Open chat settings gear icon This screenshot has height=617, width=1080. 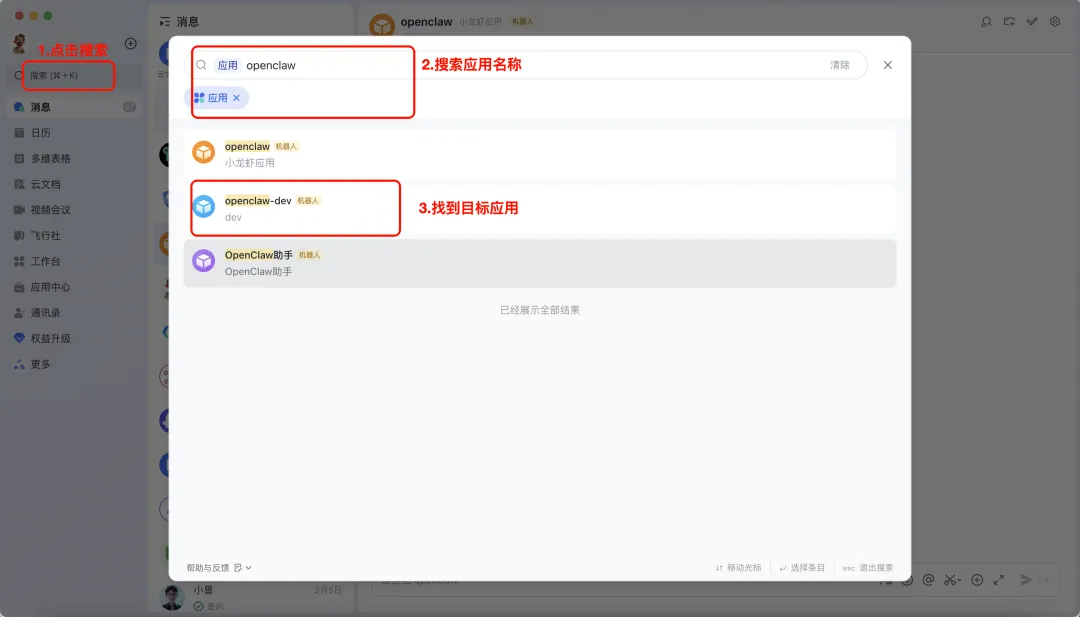[x=1055, y=22]
